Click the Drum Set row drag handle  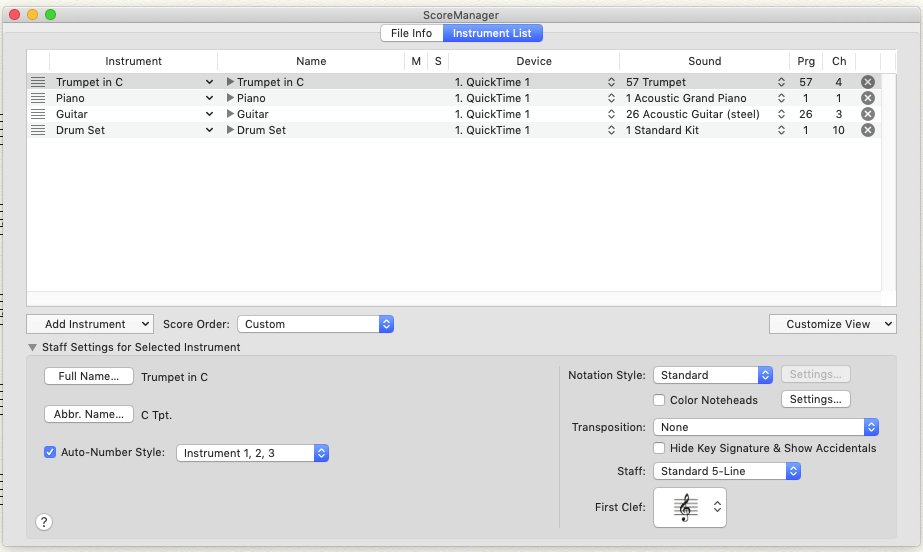(38, 130)
